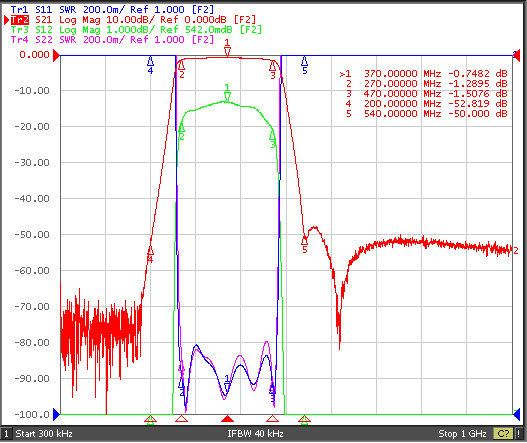Click the -50.00 Y-axis scale label
The height and width of the screenshot is (443, 527).
click(x=32, y=234)
